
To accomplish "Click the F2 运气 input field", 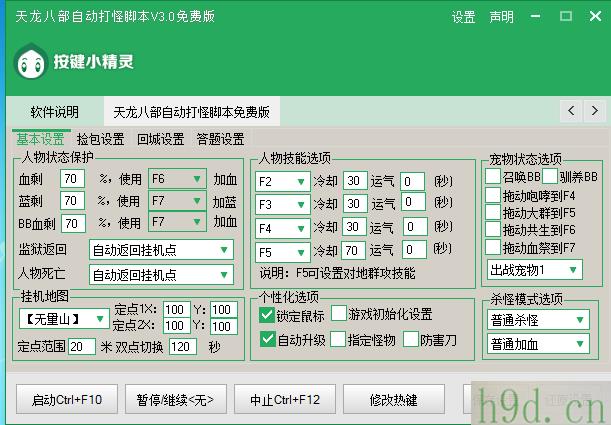I will pos(412,182).
